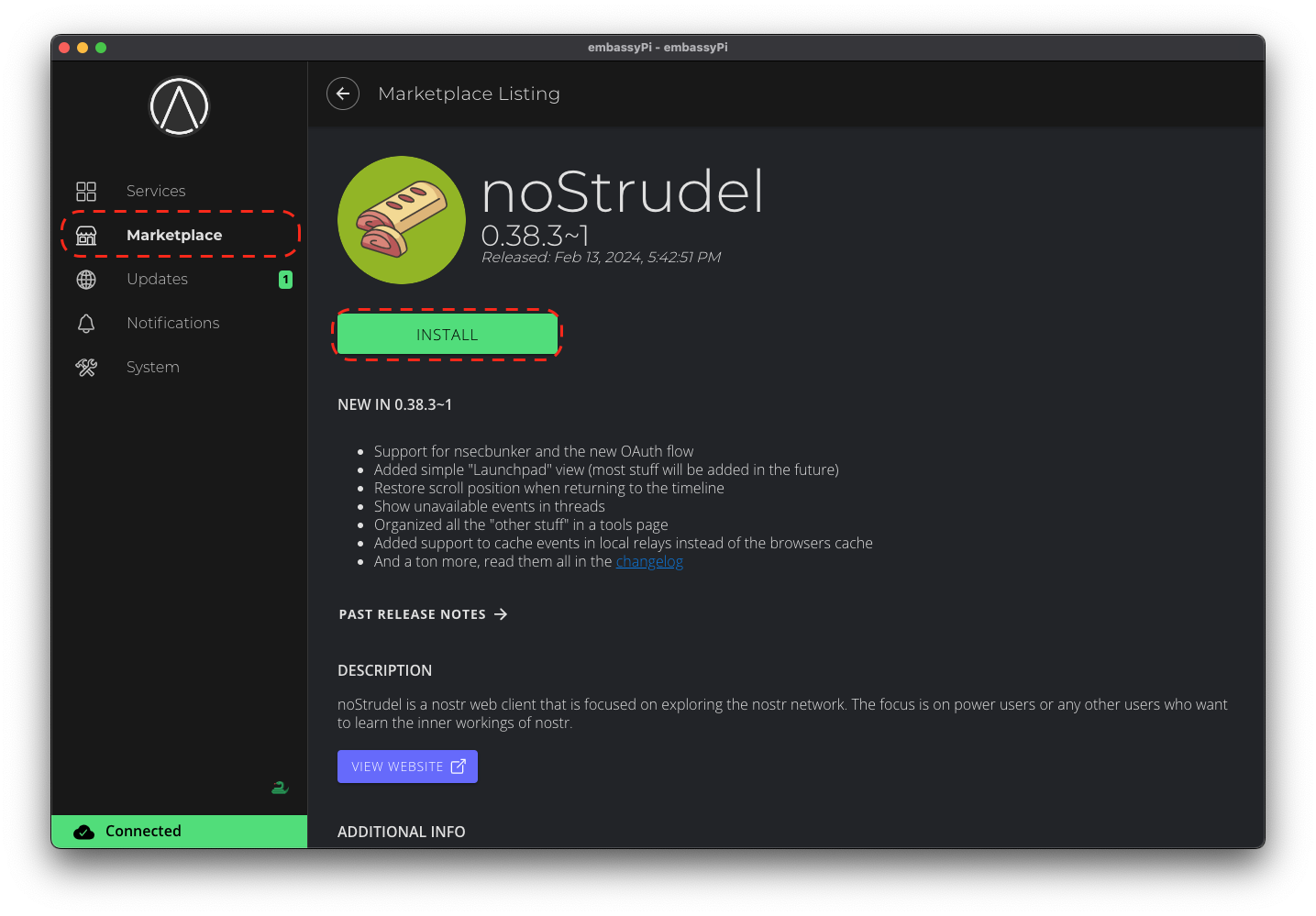Select the Services grid icon
The image size is (1316, 916).
[85, 191]
